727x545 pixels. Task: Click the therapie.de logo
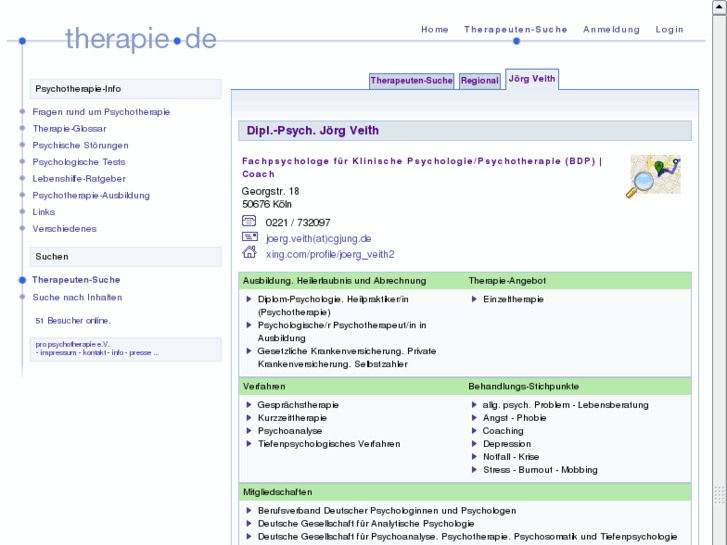140,39
